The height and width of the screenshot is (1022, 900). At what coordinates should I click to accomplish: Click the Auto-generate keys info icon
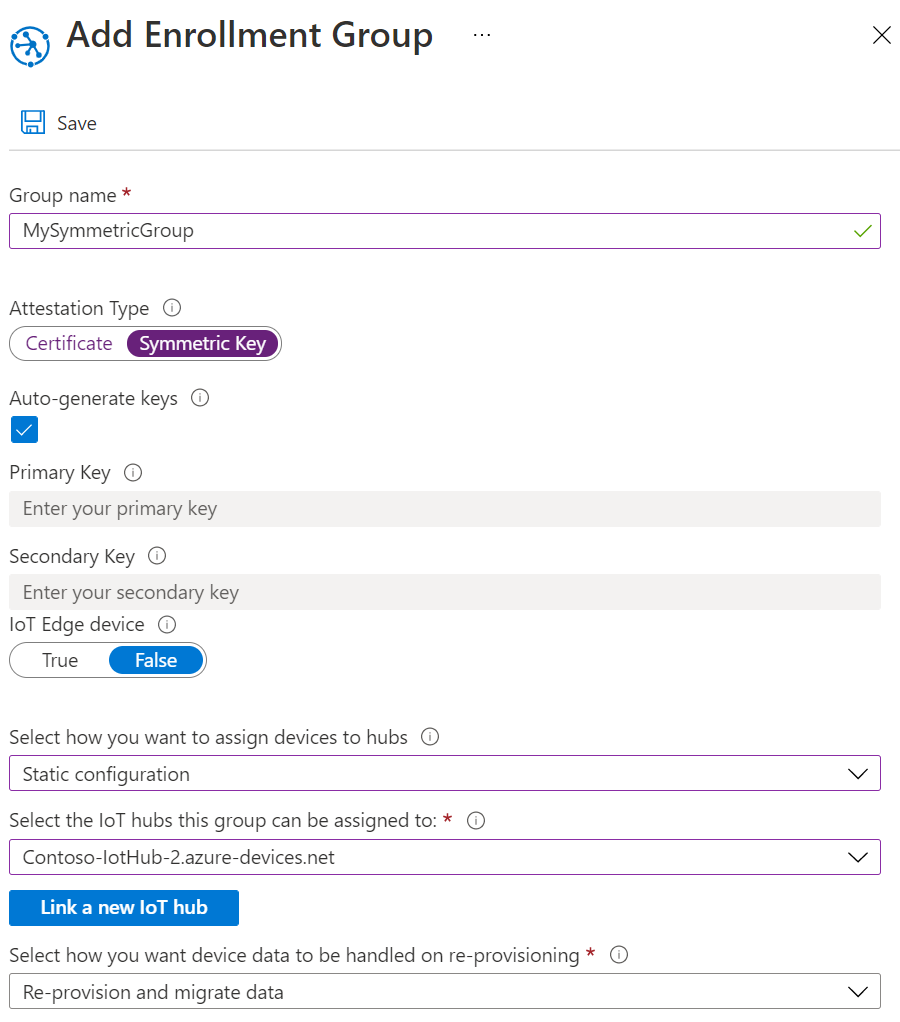click(200, 398)
